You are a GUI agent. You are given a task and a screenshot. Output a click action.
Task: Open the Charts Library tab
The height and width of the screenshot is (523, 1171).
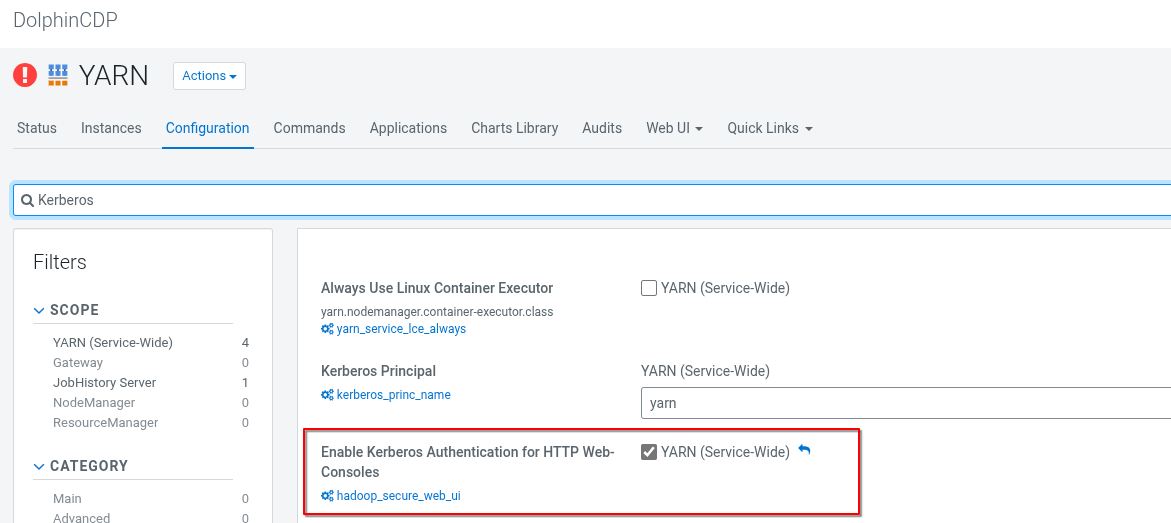click(514, 128)
